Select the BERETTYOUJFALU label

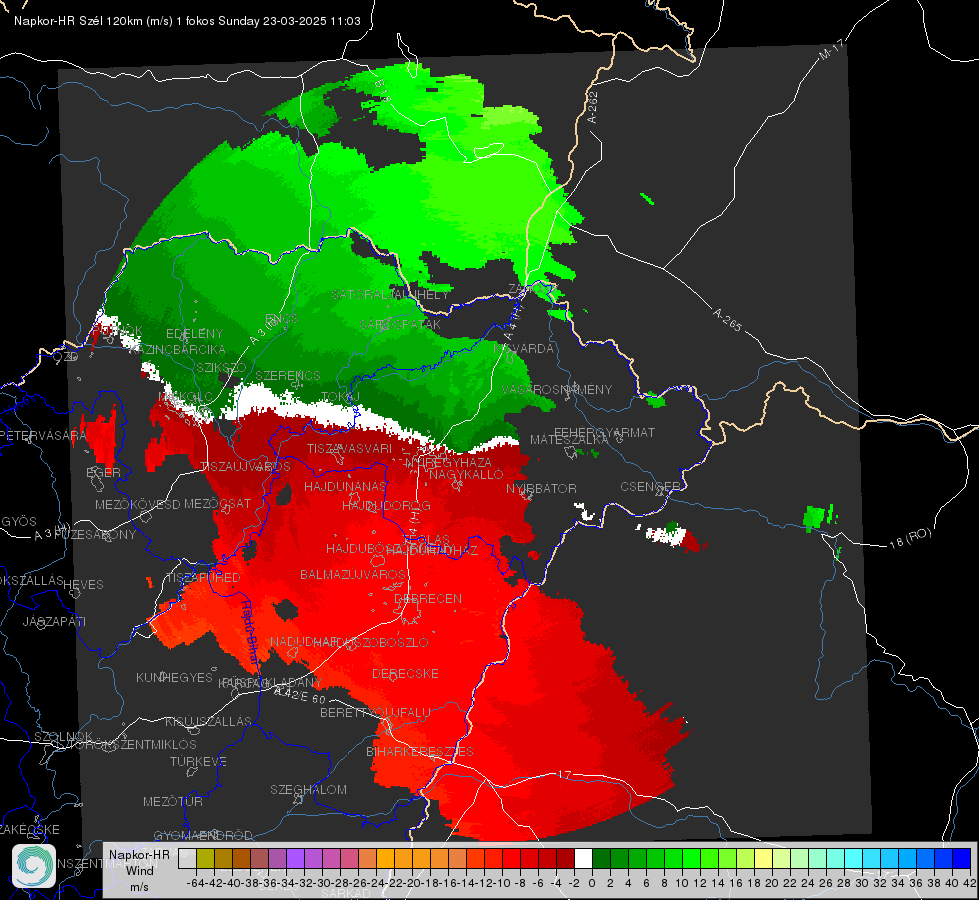375,713
